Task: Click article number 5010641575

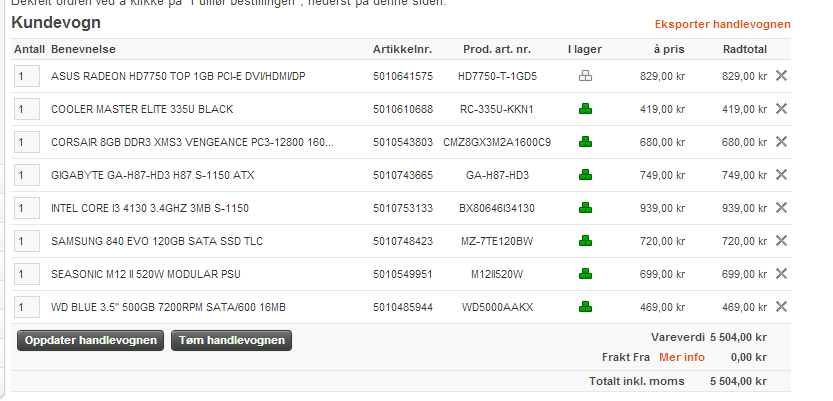Action: click(x=403, y=76)
